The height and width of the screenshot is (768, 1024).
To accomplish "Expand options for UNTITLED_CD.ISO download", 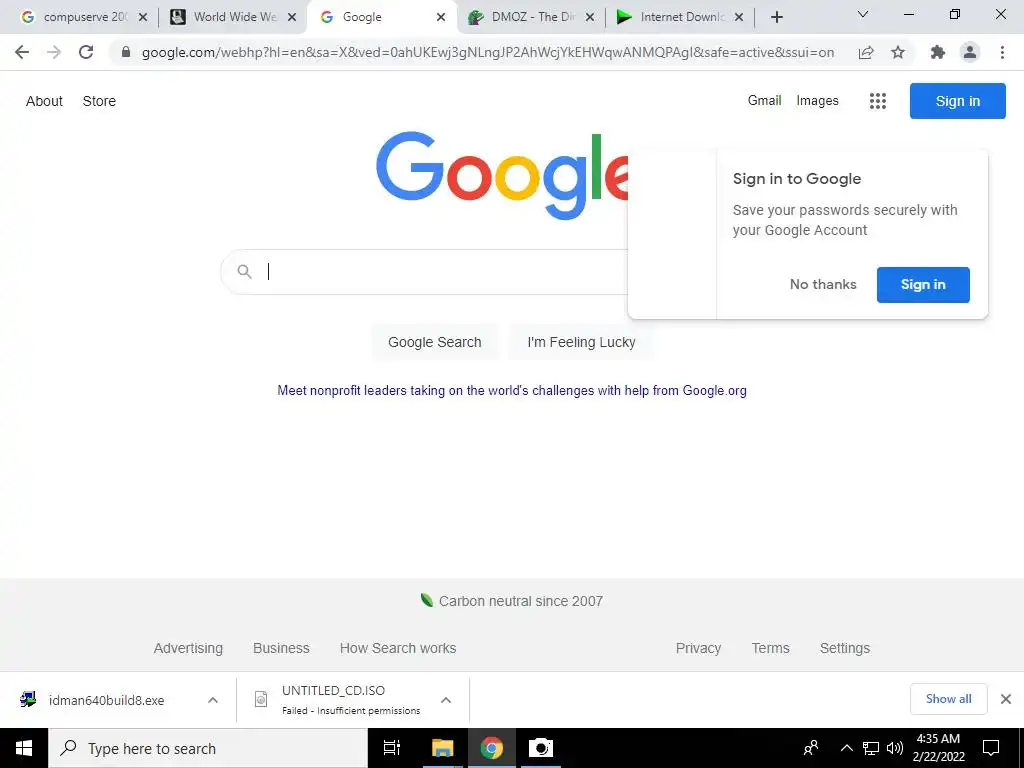I will pos(446,700).
